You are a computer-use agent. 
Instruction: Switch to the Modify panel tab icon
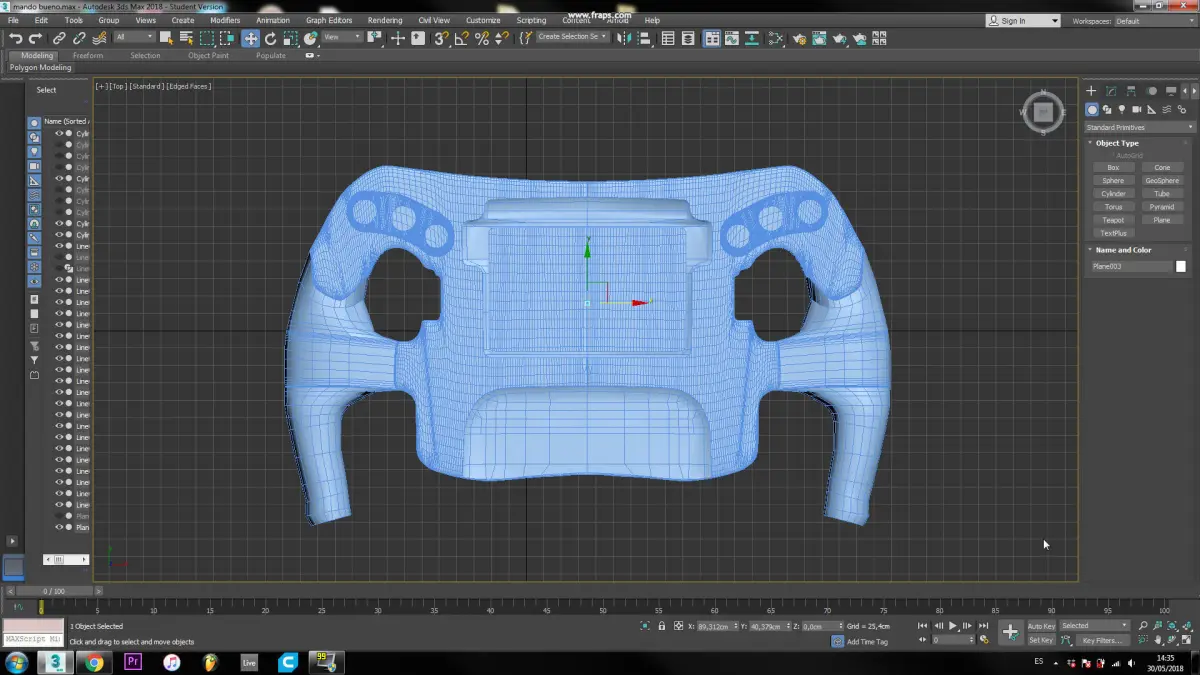pyautogui.click(x=1111, y=91)
